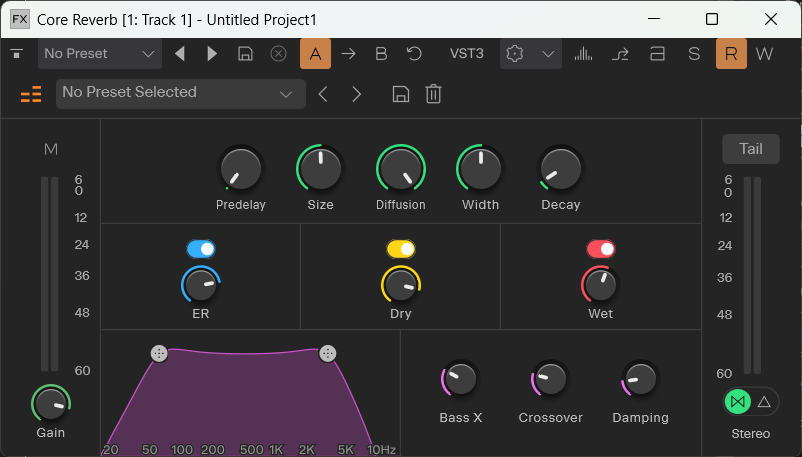Copy A state to B with arrow

348,53
